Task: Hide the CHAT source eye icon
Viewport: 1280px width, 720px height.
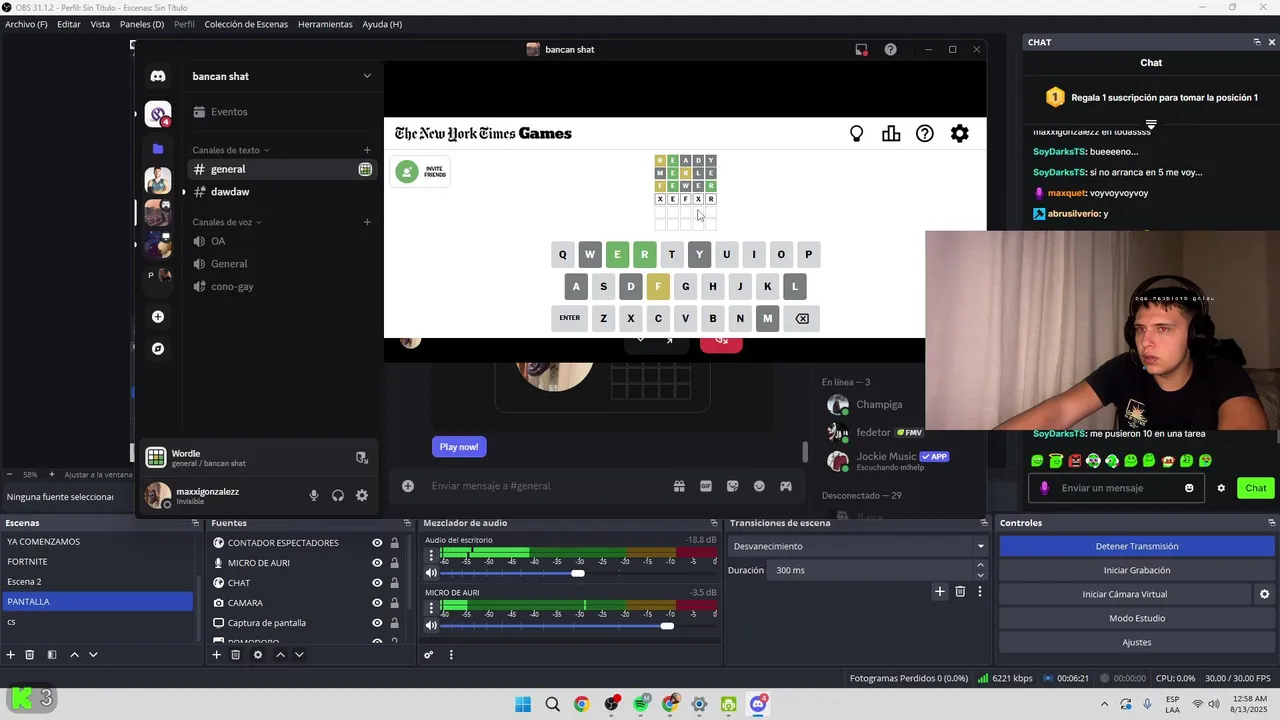Action: pyautogui.click(x=377, y=583)
